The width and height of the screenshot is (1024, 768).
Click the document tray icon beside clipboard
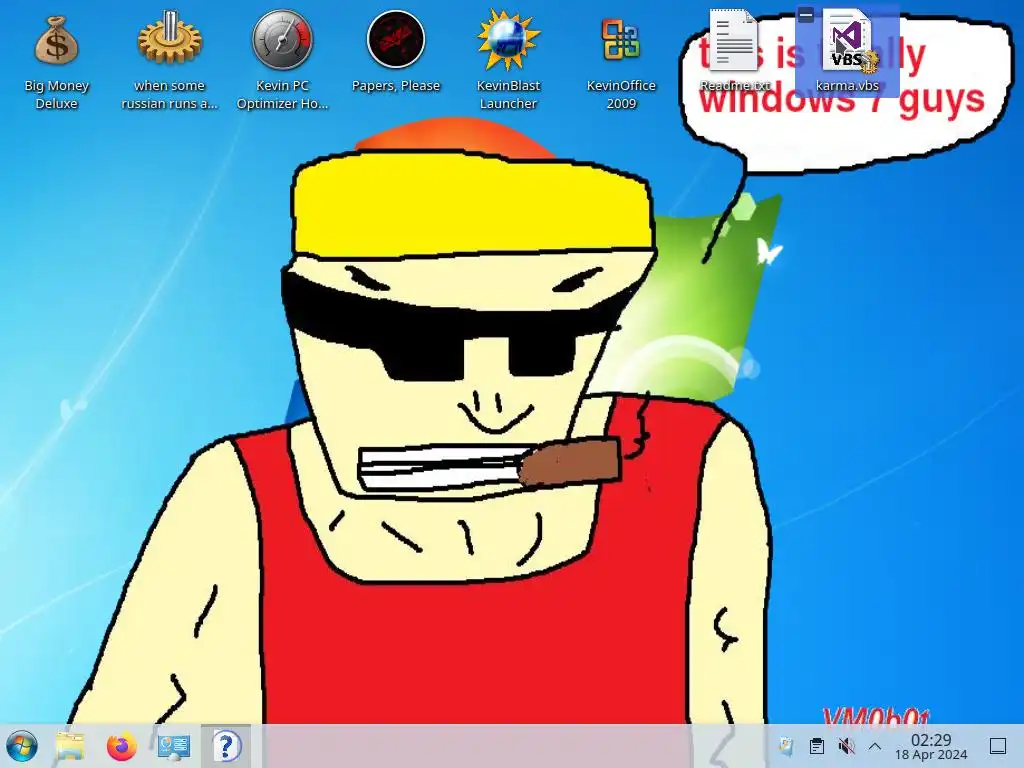coord(786,746)
